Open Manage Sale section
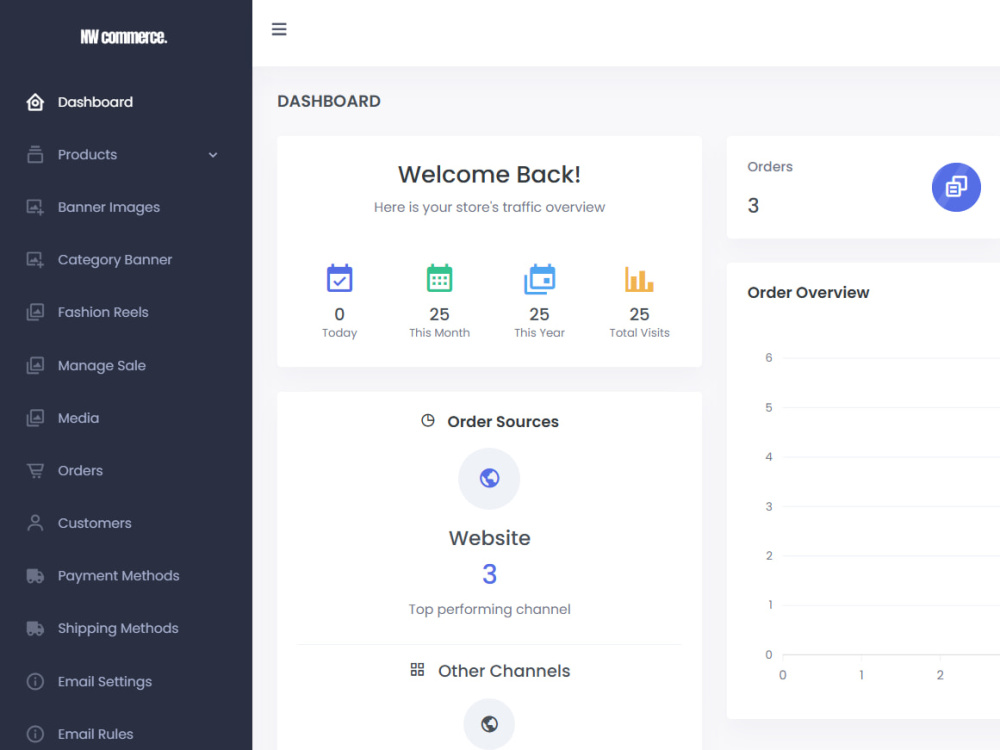Image resolution: width=1000 pixels, height=750 pixels. (x=102, y=365)
